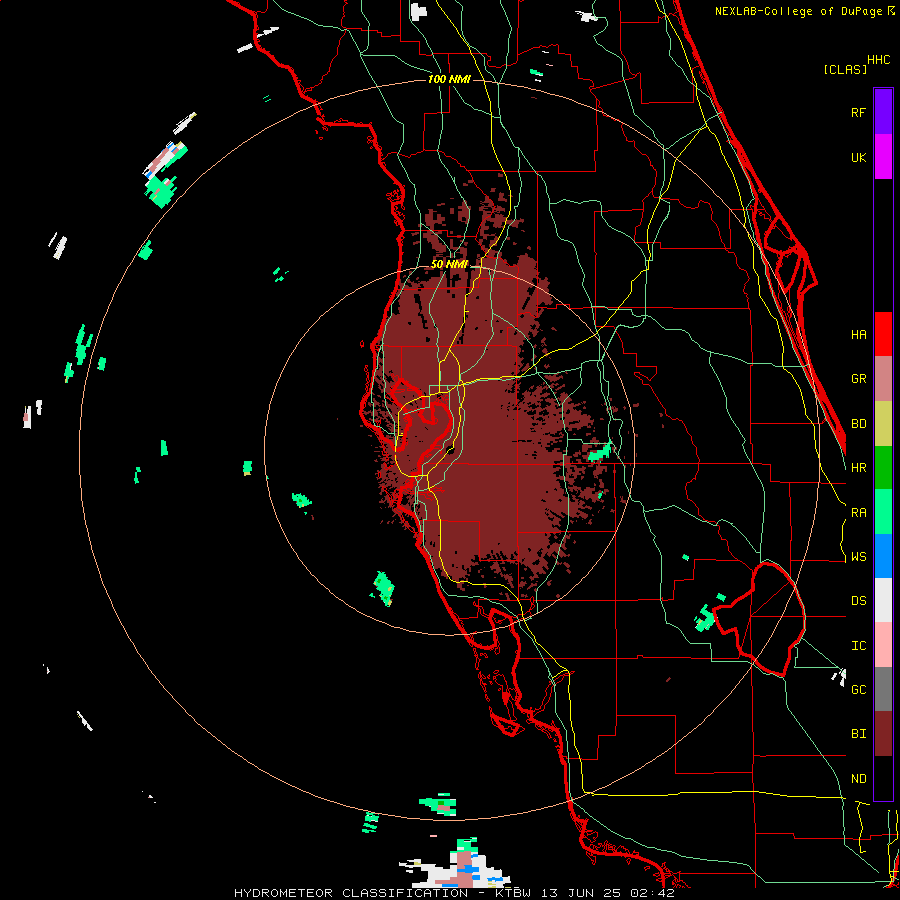The image size is (900, 900).
Task: Click the "UK" legend label
Action: 858,157
